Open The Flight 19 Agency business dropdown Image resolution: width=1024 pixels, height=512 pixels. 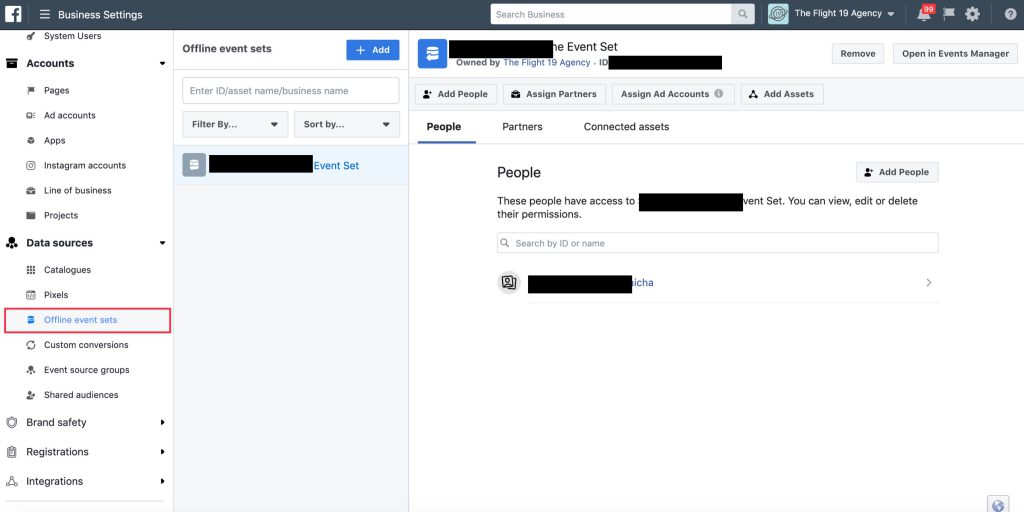point(832,14)
